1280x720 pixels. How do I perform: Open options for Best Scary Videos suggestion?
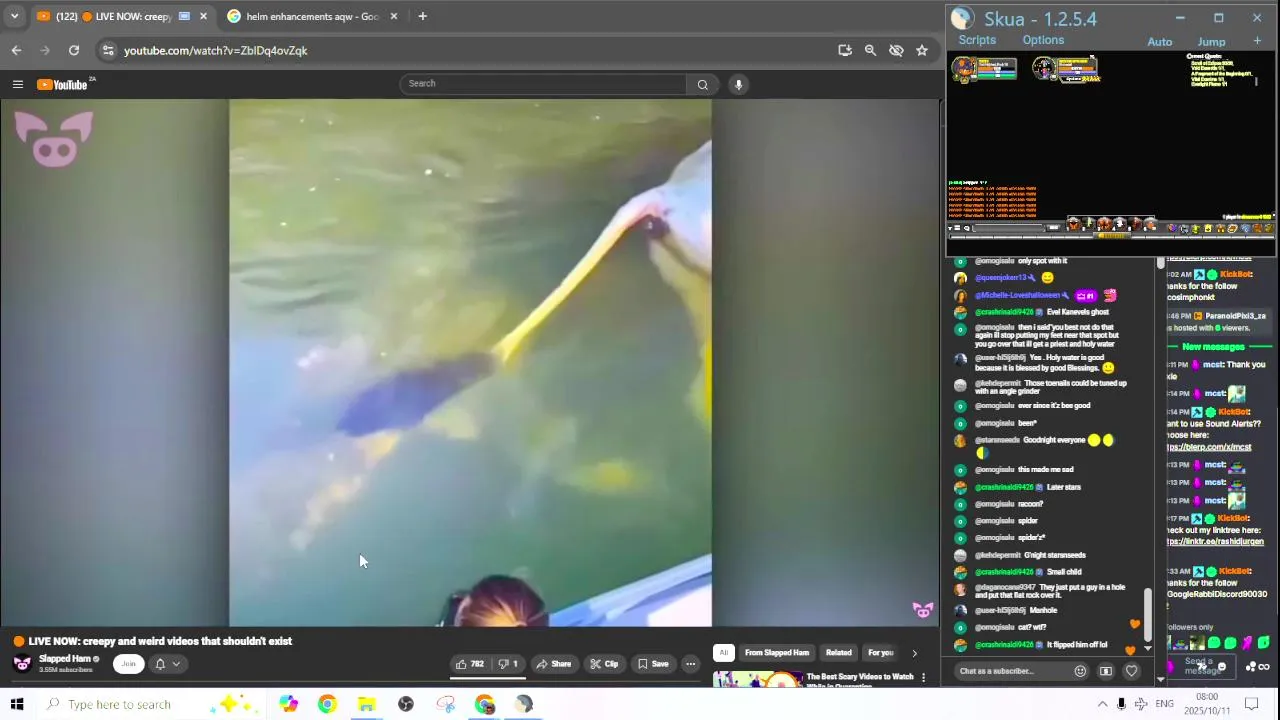click(x=924, y=678)
